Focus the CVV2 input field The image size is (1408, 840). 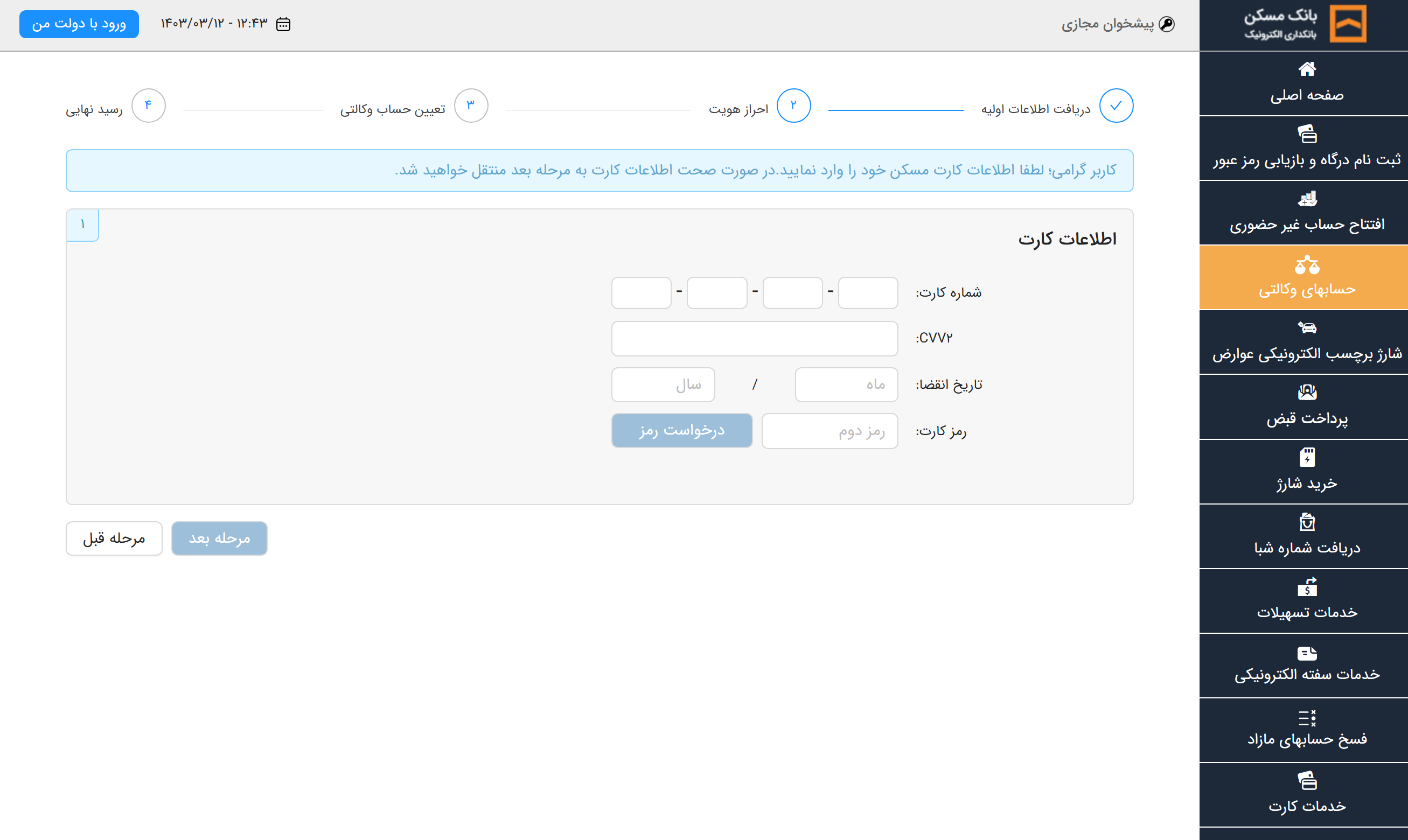point(755,339)
